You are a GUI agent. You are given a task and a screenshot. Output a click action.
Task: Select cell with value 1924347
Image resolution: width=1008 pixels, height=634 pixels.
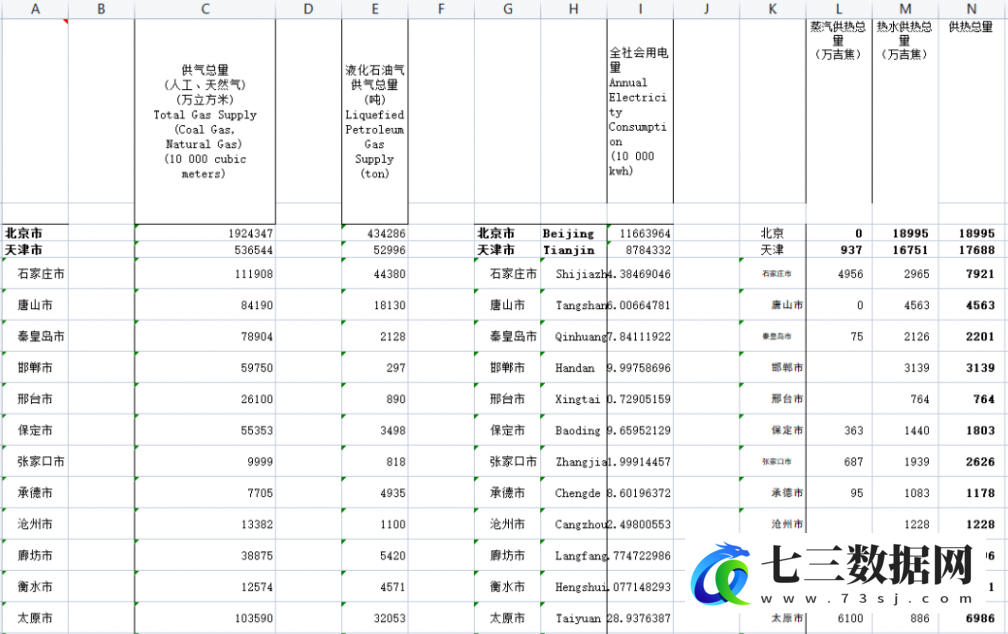(x=205, y=233)
